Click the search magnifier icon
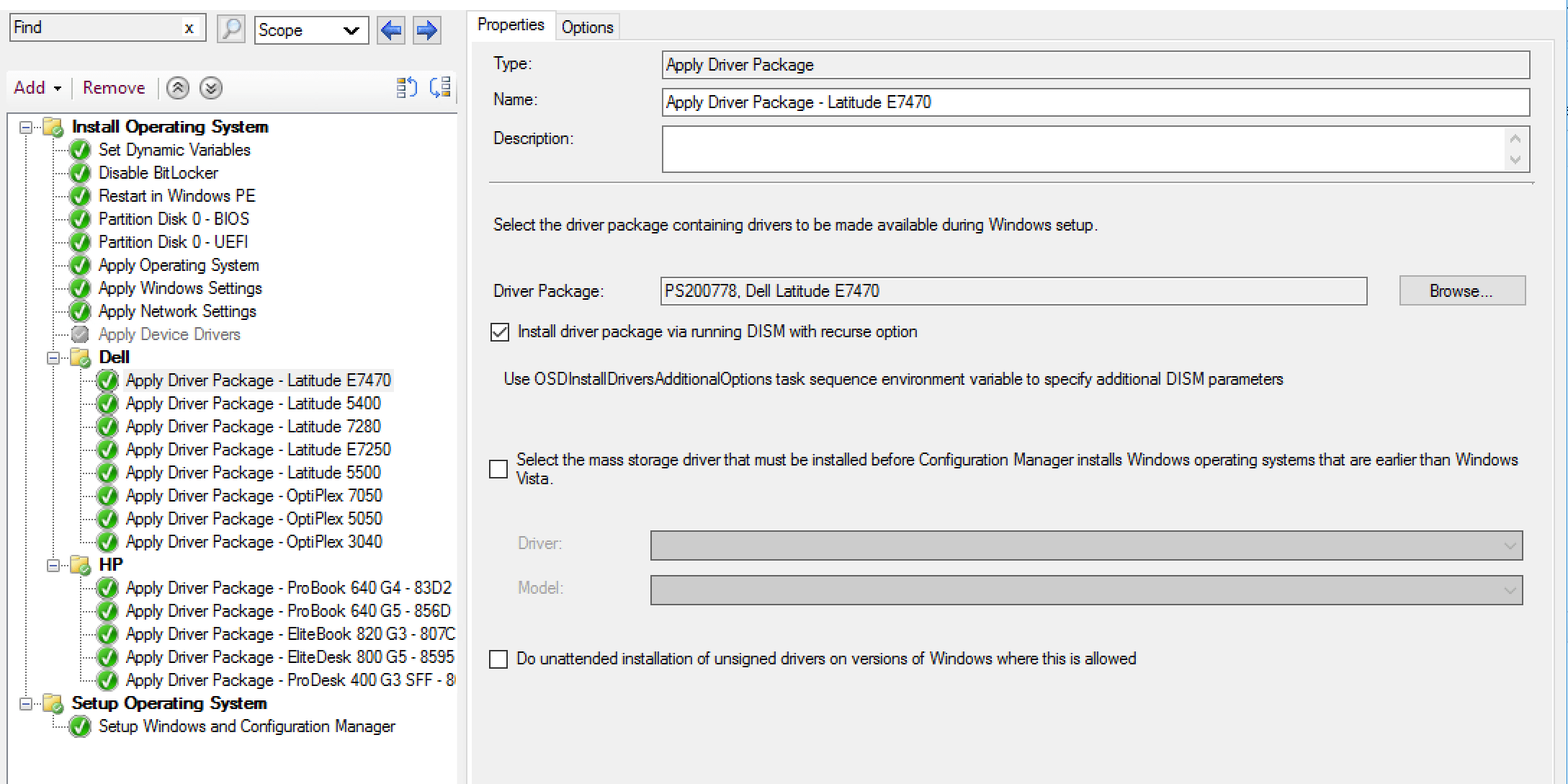The height and width of the screenshot is (784, 1568). (231, 29)
